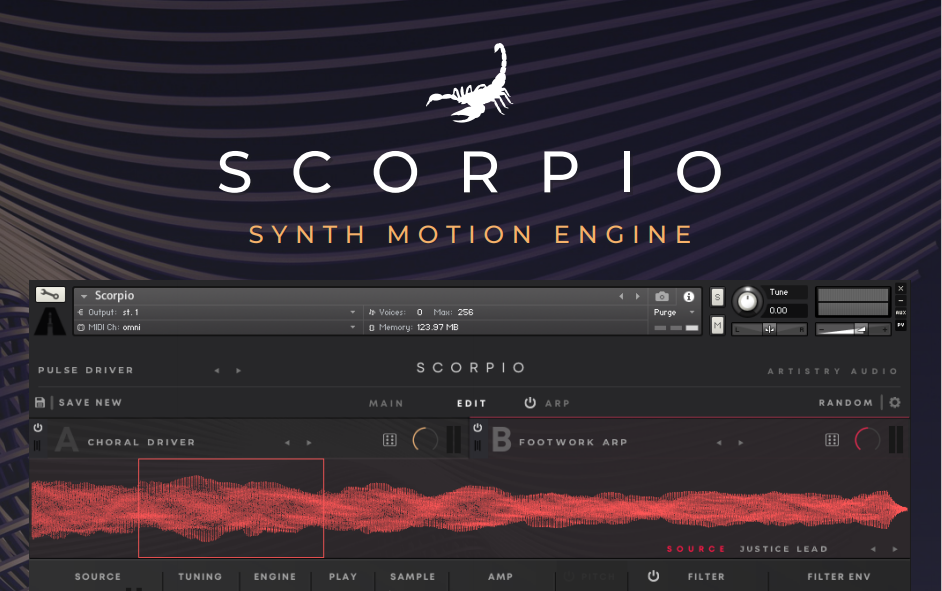
Task: Adjust layer A orange volume knob
Action: point(425,440)
